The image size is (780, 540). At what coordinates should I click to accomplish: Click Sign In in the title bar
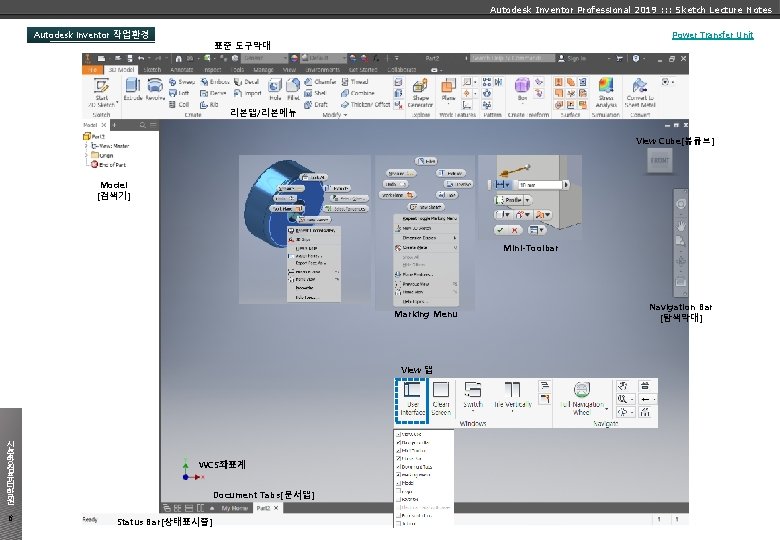coord(572,58)
